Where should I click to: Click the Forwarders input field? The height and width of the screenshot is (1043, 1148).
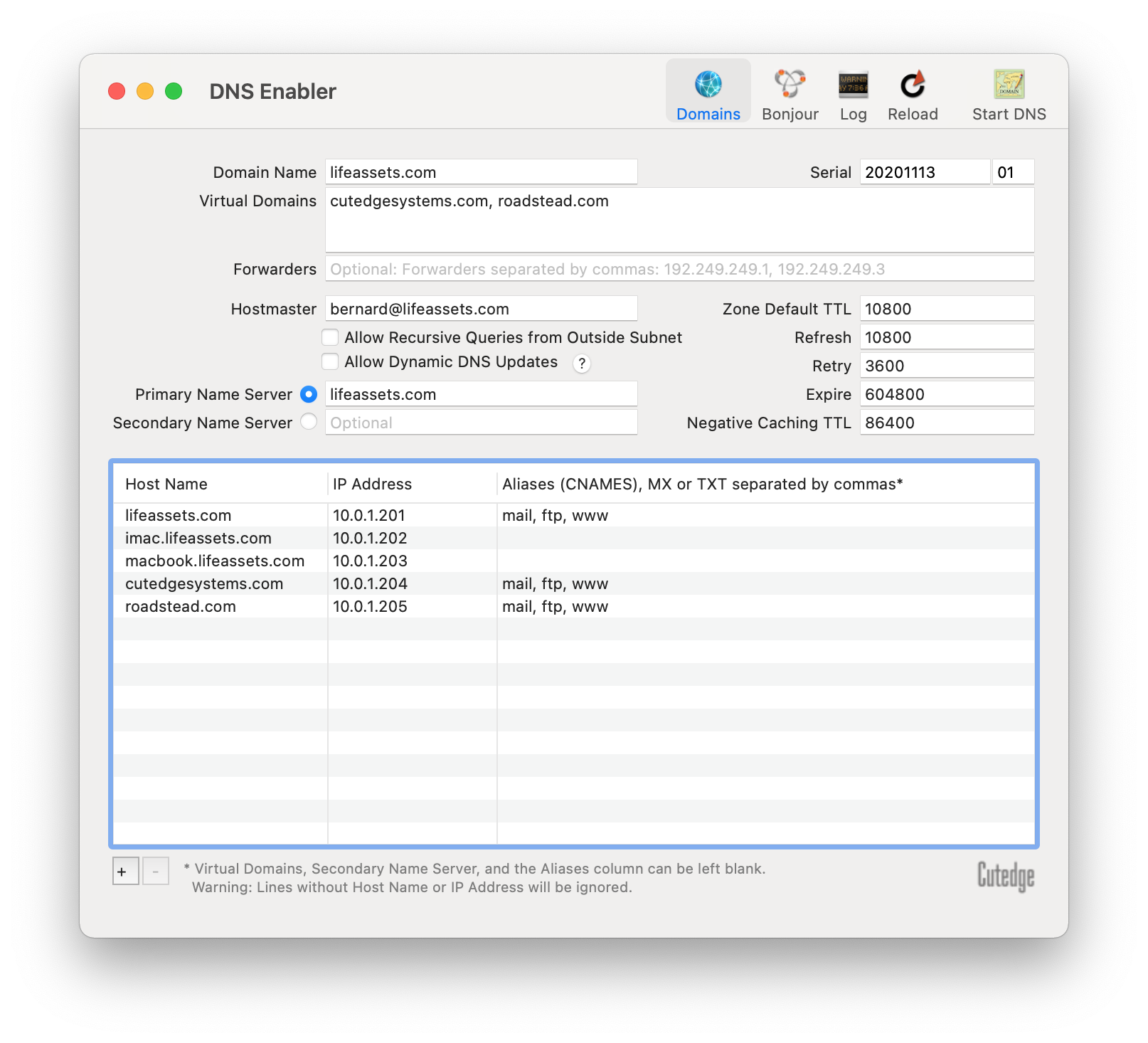point(679,269)
